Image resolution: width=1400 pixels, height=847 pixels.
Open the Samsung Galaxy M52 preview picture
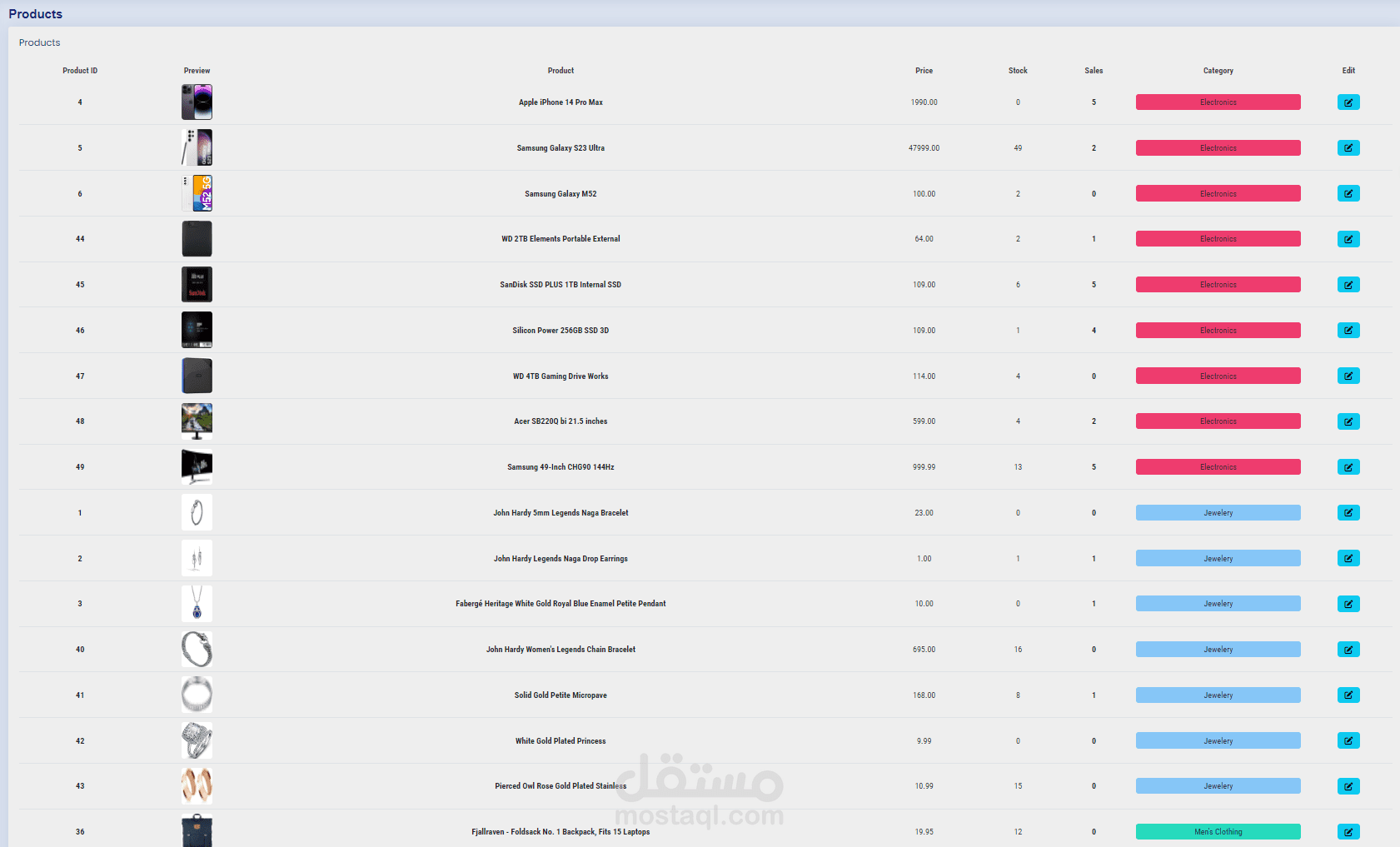(197, 193)
